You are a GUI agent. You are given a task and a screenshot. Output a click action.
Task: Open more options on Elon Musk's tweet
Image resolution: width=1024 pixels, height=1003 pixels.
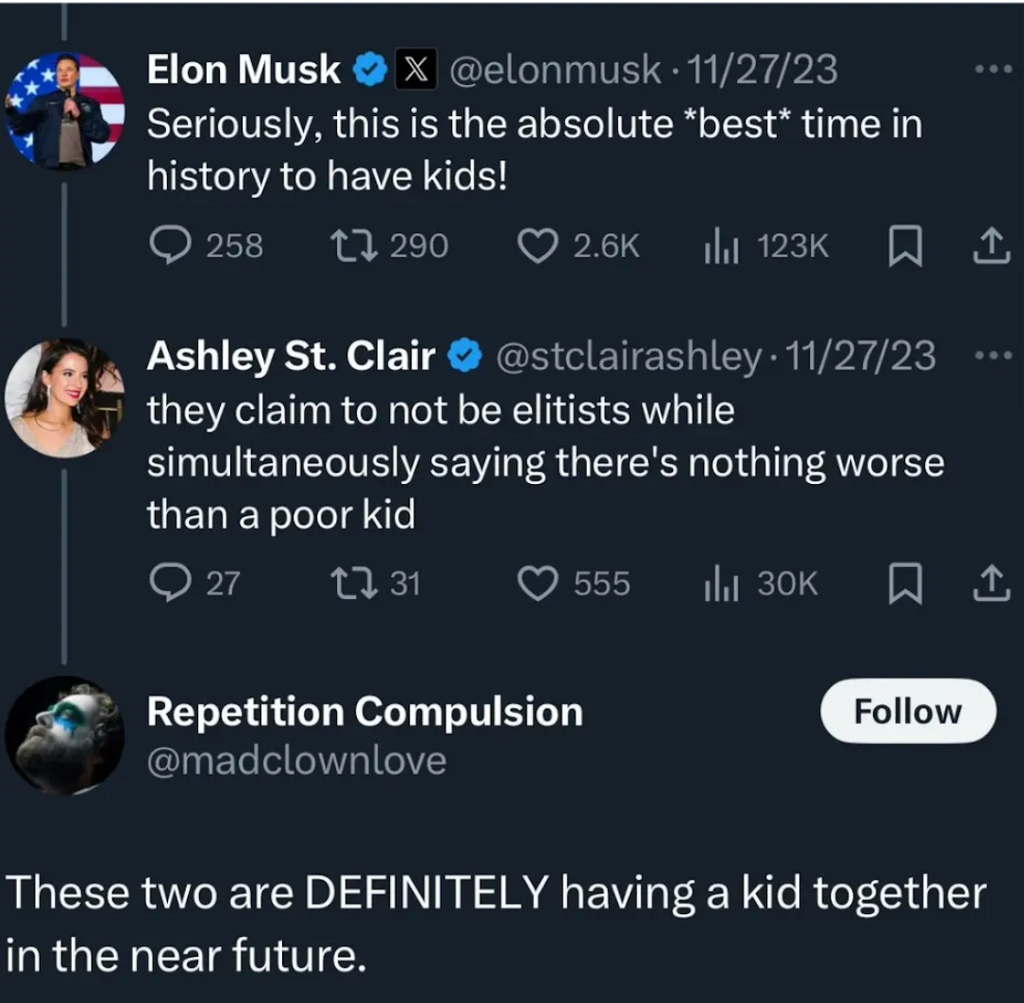tap(993, 70)
